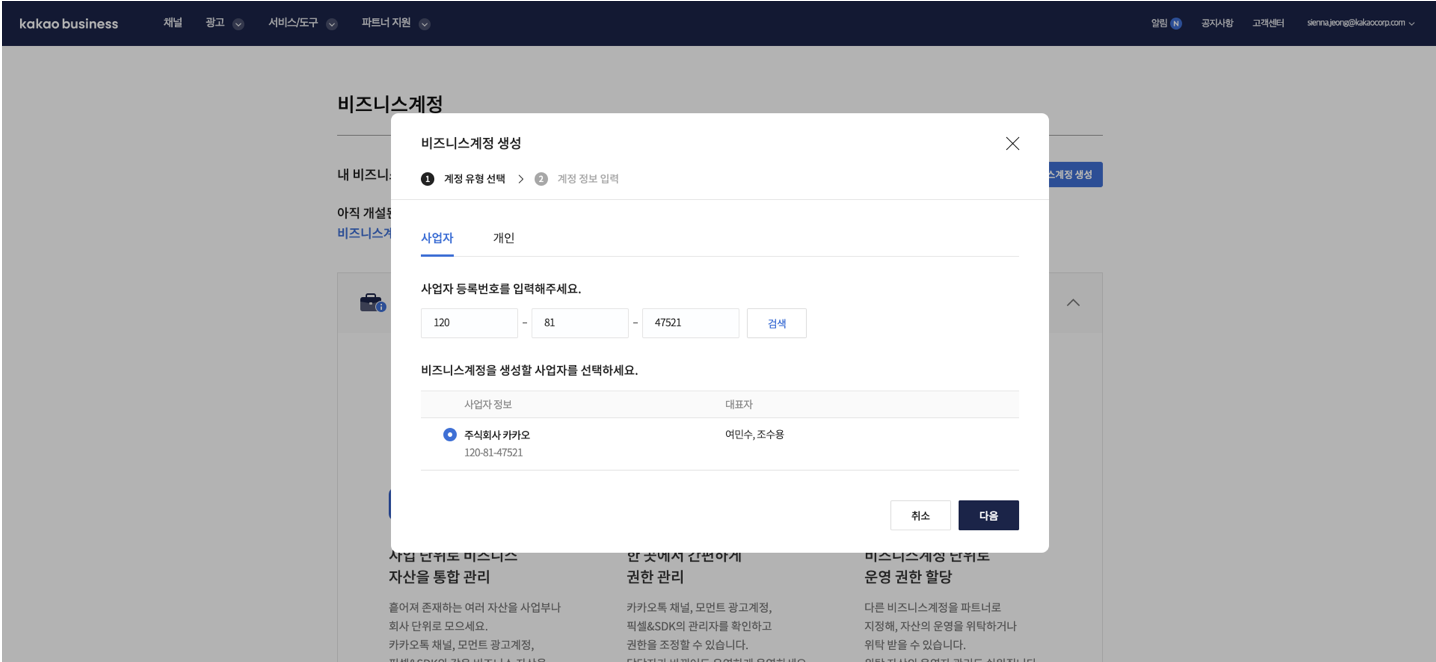The image size is (1436, 662).
Task: Click step 2 계정 정보 입력 indicator
Action: click(x=578, y=179)
